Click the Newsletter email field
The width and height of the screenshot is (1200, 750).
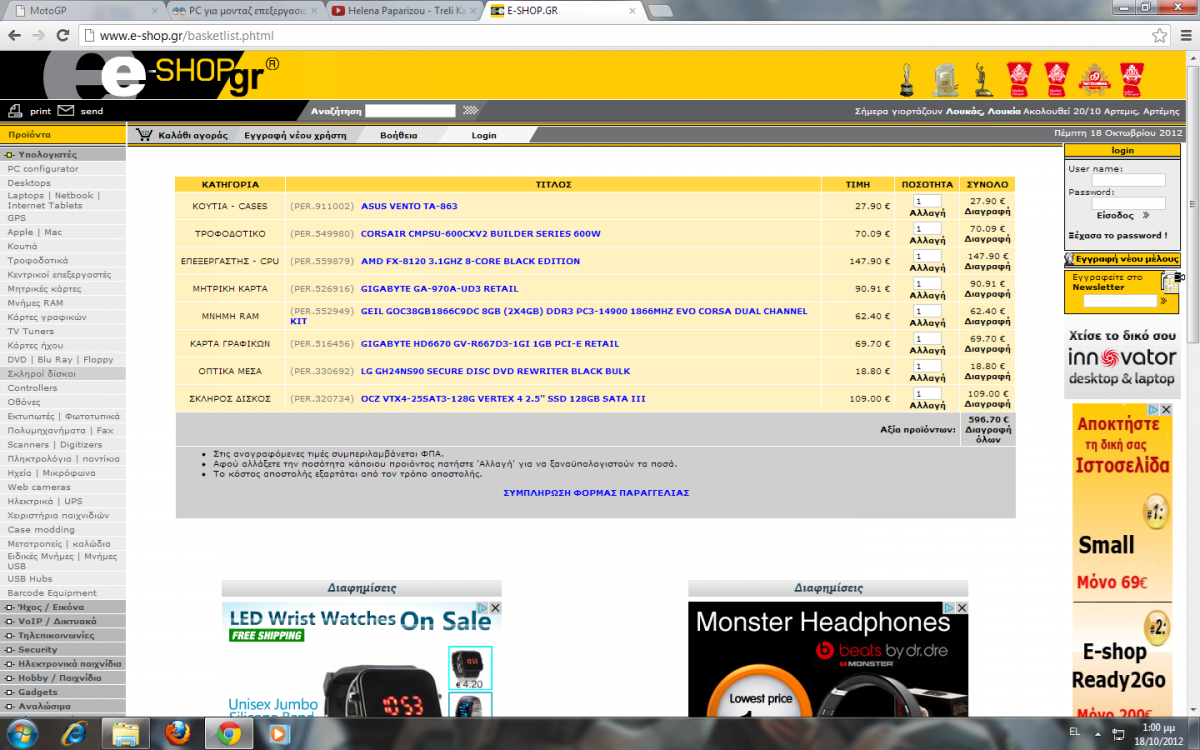coord(1120,300)
